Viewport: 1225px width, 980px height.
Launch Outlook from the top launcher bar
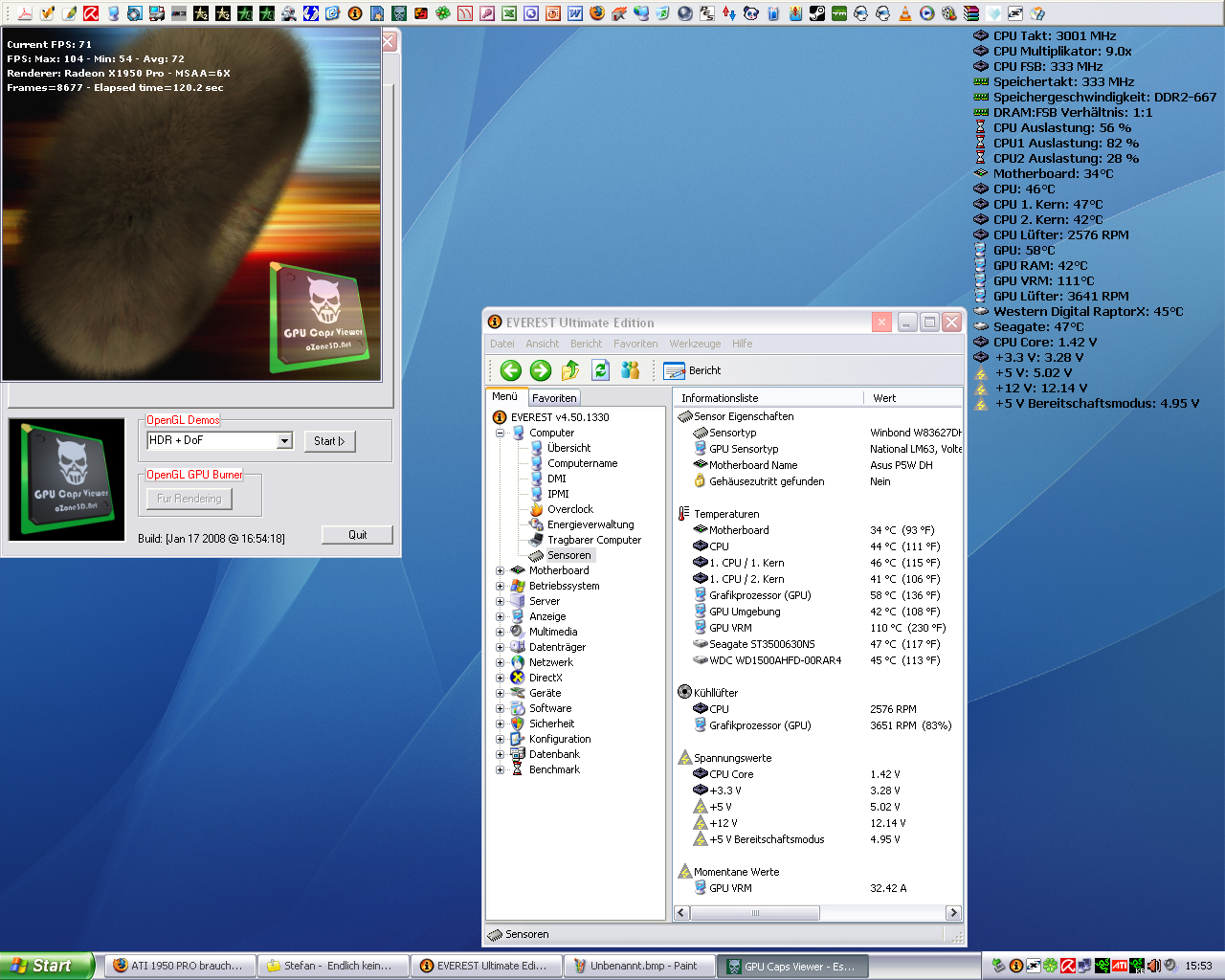(x=531, y=12)
